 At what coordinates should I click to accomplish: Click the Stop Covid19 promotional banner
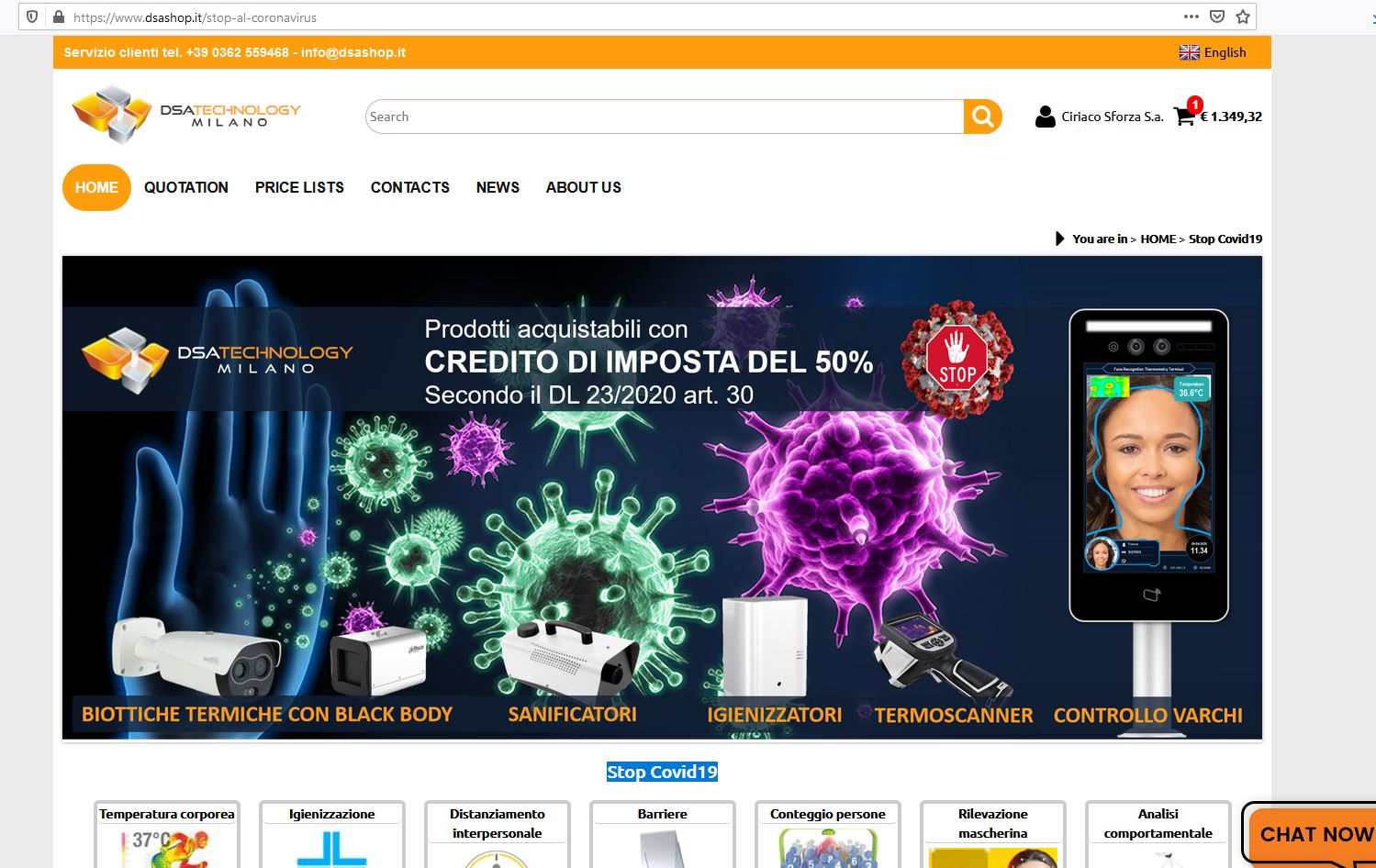click(x=662, y=497)
